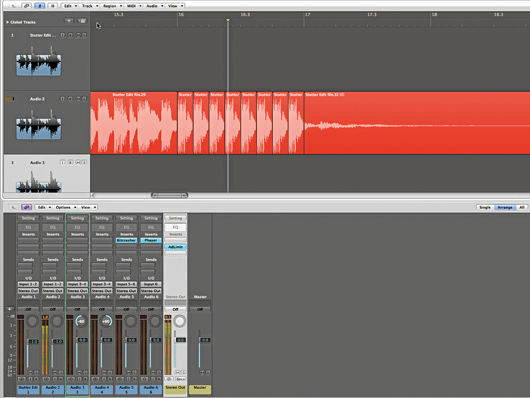Toggle input monitoring on Audio 3 track
This screenshot has height=398, width=530.
(x=63, y=163)
